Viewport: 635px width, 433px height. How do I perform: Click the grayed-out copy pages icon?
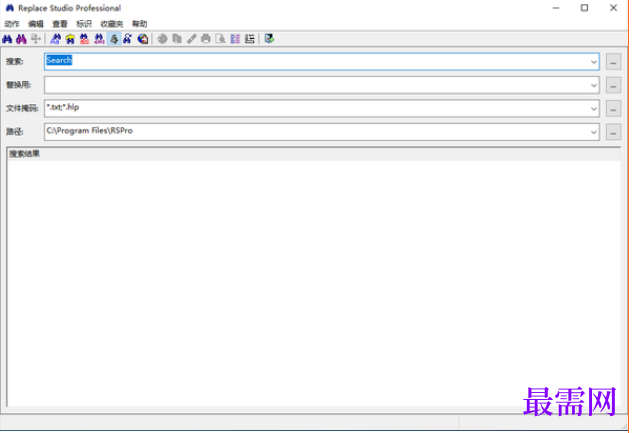coord(177,39)
